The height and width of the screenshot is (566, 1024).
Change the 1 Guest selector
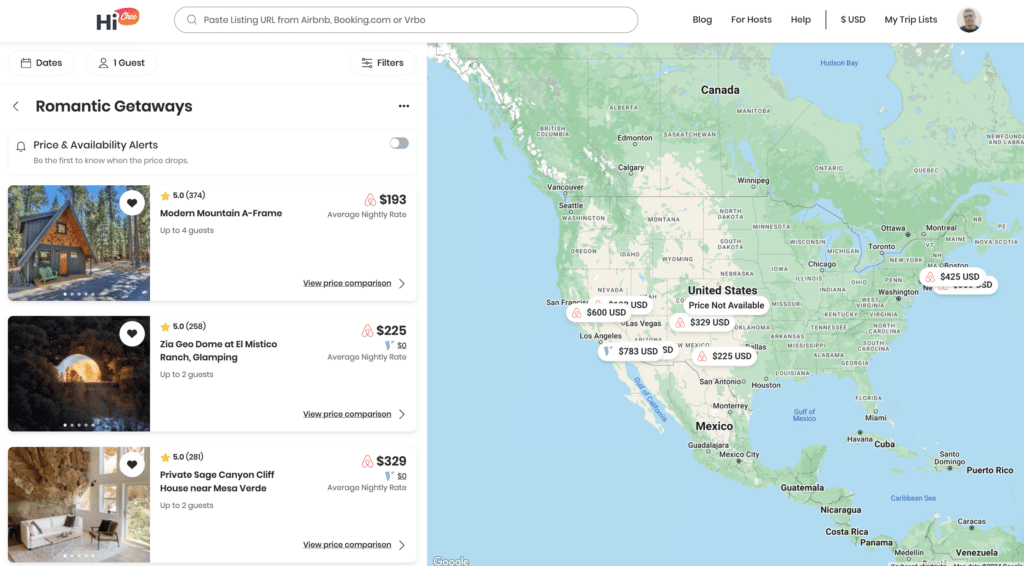pyautogui.click(x=121, y=63)
